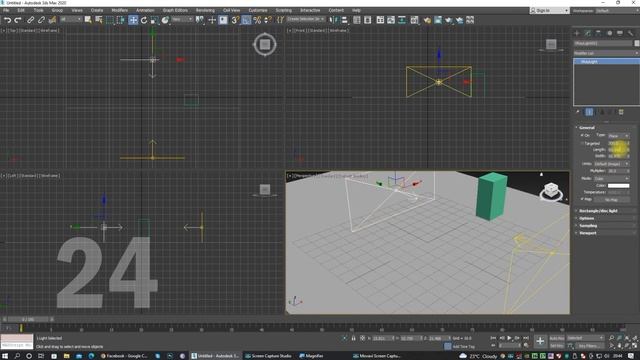The height and width of the screenshot is (360, 640).
Task: Open the Help menu
Action: click(x=356, y=10)
